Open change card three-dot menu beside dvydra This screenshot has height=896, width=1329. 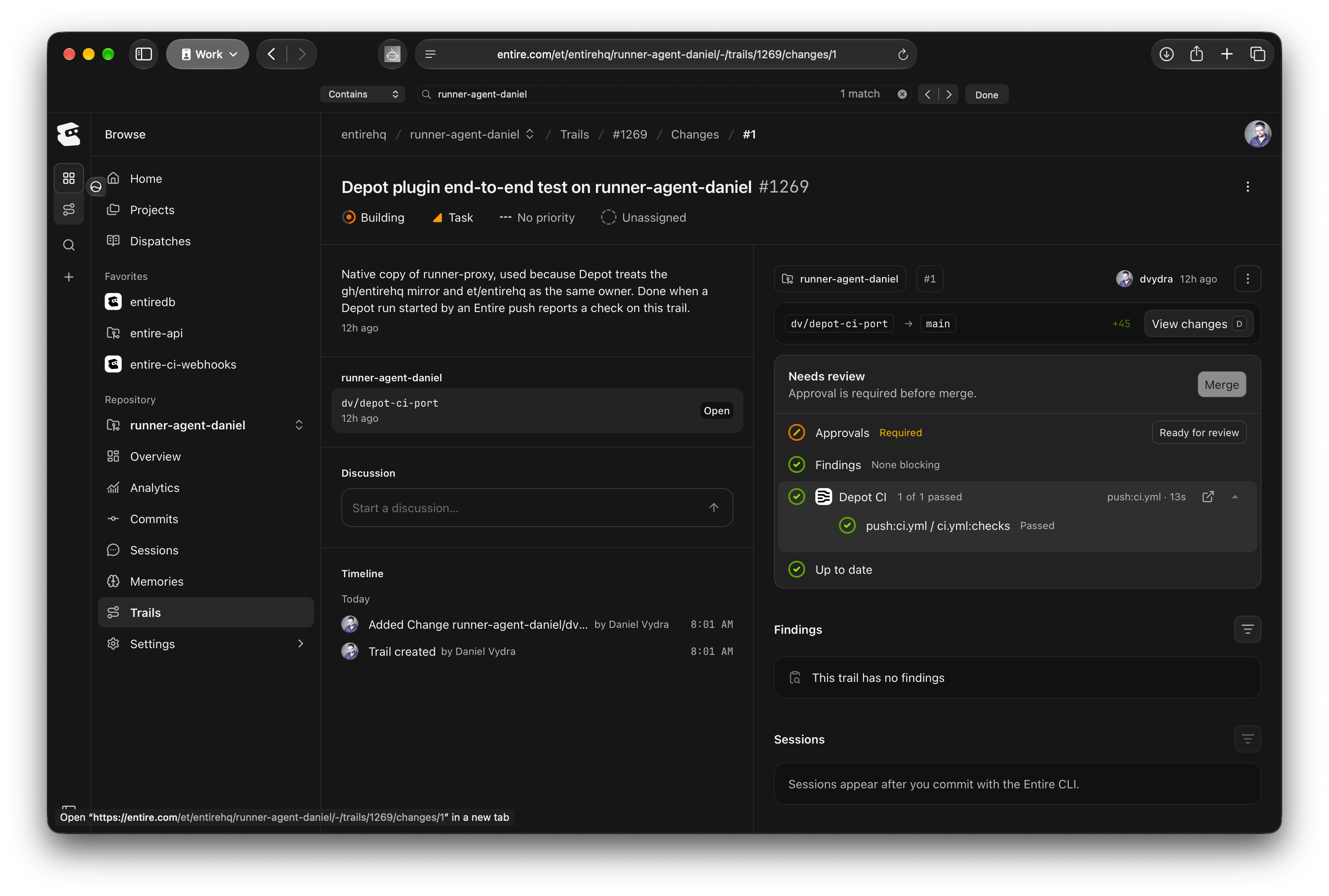[1247, 279]
